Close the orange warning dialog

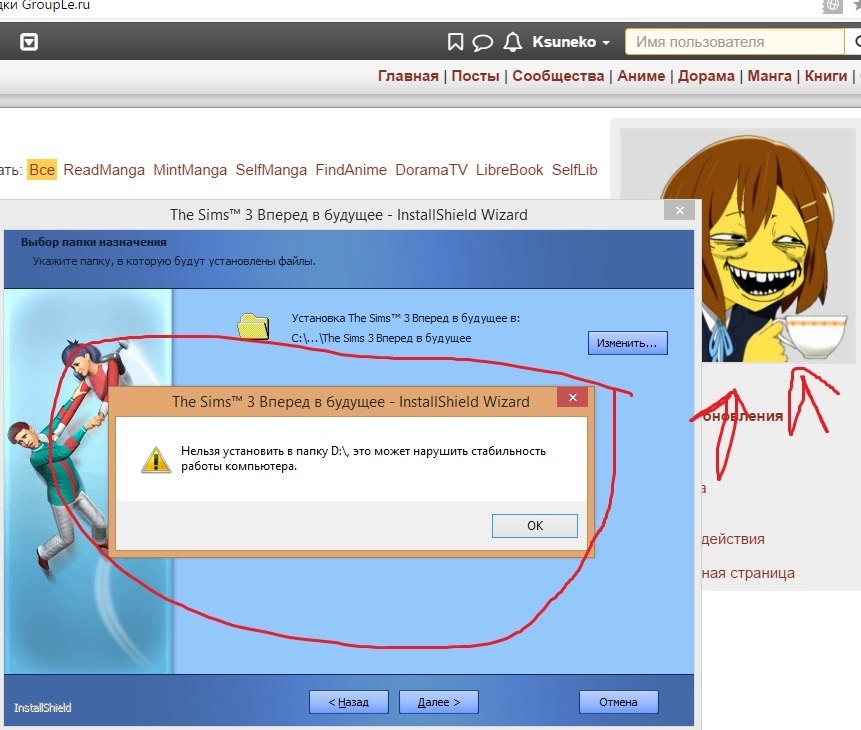pyautogui.click(x=573, y=397)
